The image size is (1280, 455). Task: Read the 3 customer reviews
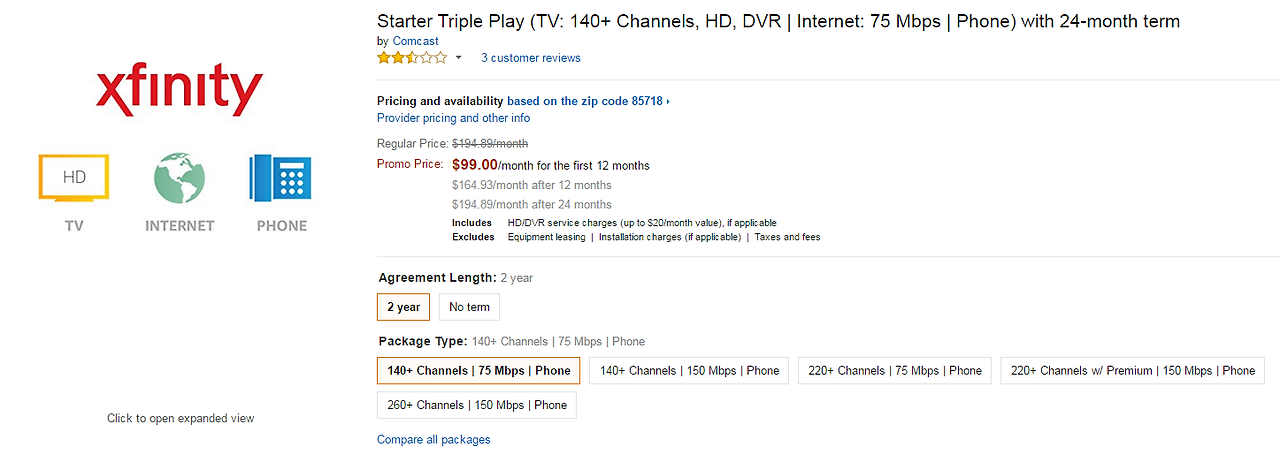(x=531, y=58)
